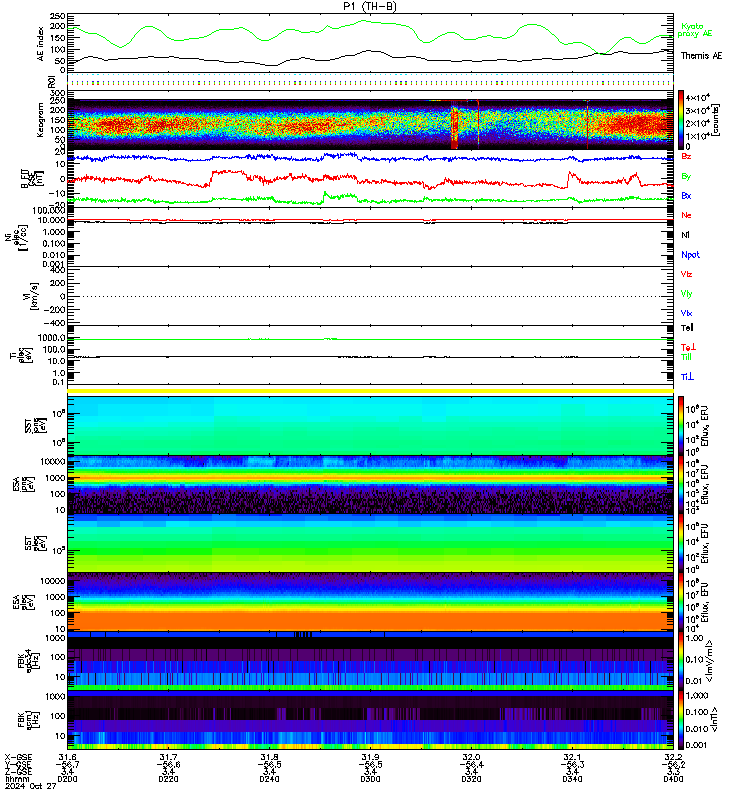This screenshot has height=800, width=750.
Task: Click the Keogram axis label
Action: coord(40,120)
